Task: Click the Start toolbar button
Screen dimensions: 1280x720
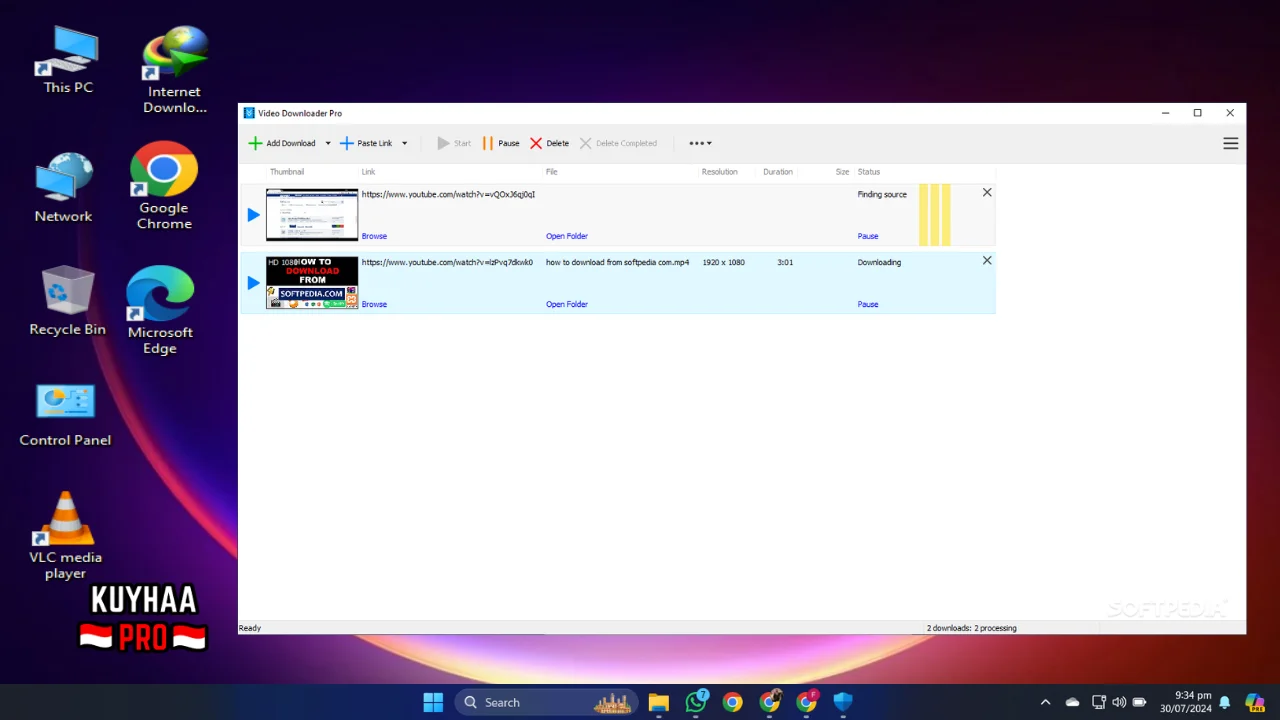Action: (454, 143)
